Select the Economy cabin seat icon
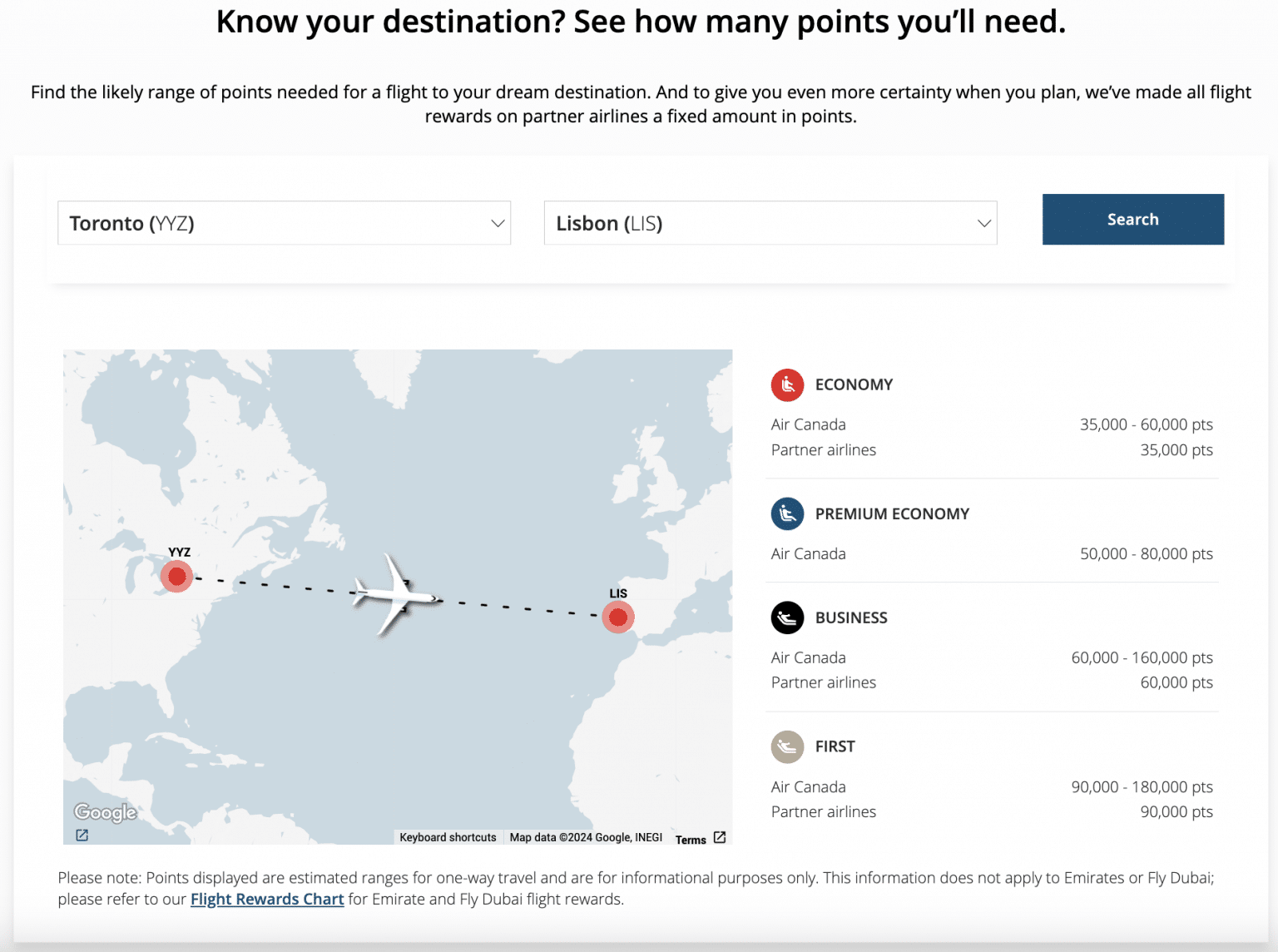The width and height of the screenshot is (1278, 952). point(787,385)
